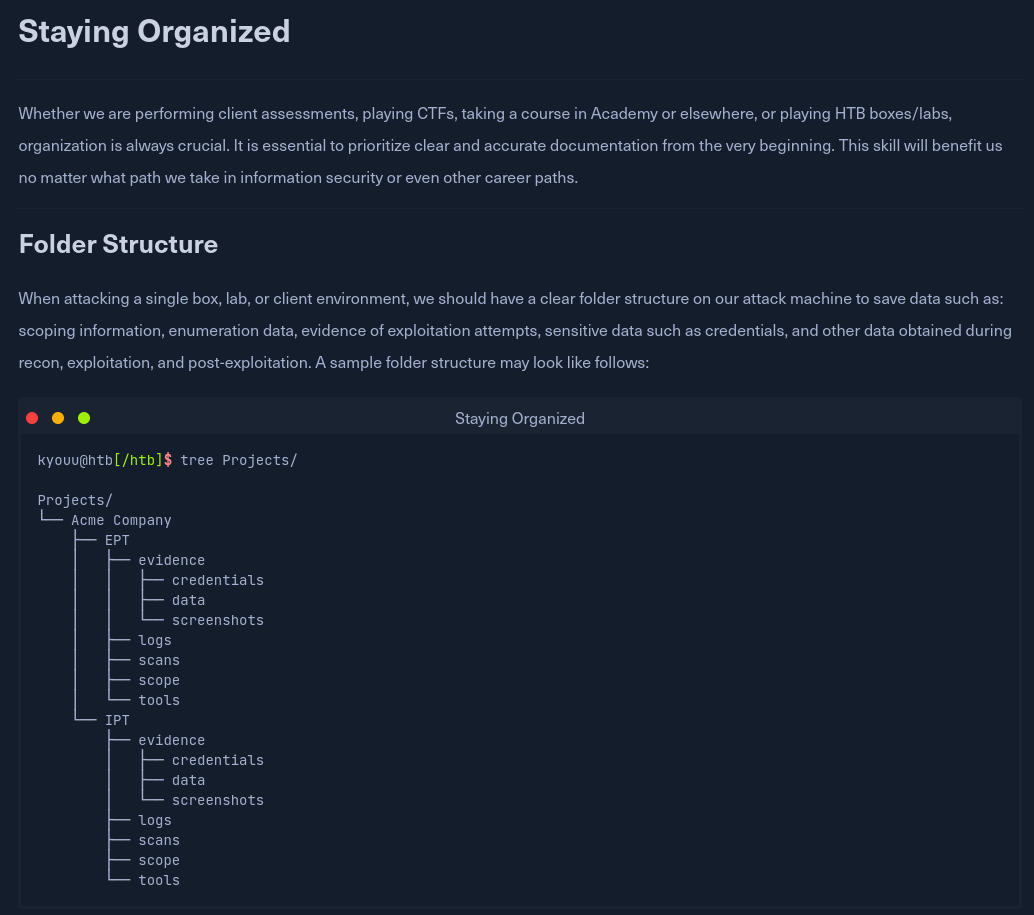Click the "Staying Organized" page heading
Image resolution: width=1034 pixels, height=915 pixels.
tap(154, 31)
